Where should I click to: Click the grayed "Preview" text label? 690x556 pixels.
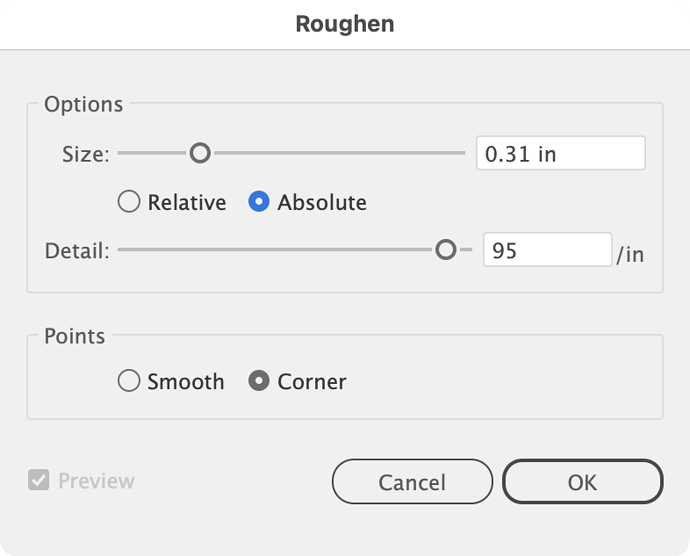click(x=96, y=481)
